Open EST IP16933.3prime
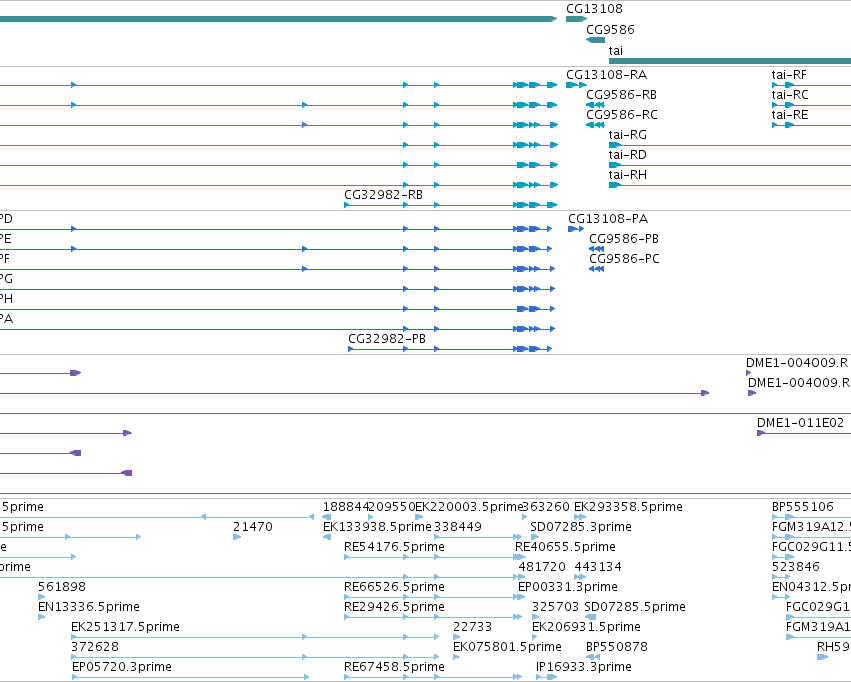The width and height of the screenshot is (851, 682). 584,667
